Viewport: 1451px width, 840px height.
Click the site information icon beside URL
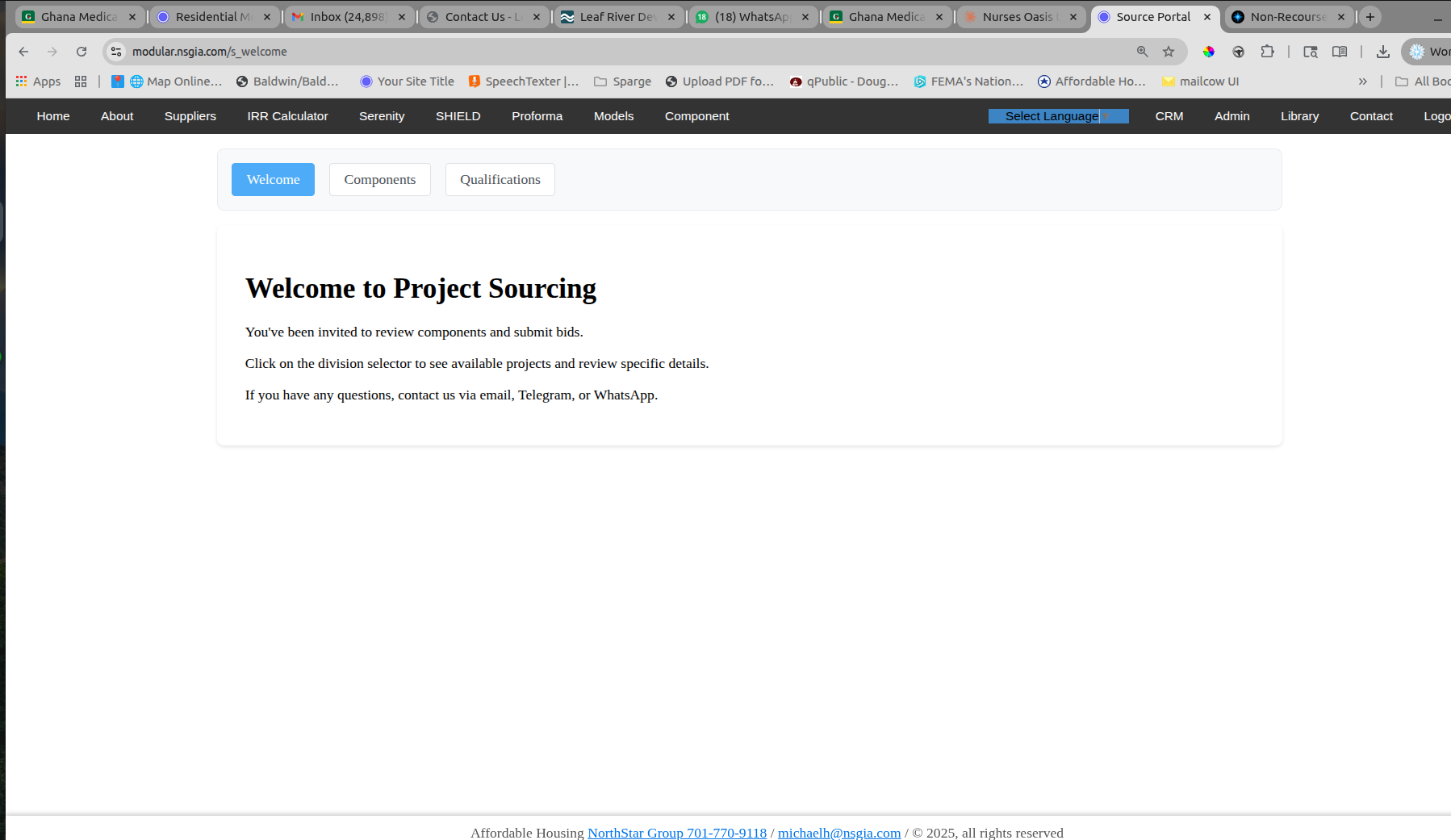click(116, 52)
